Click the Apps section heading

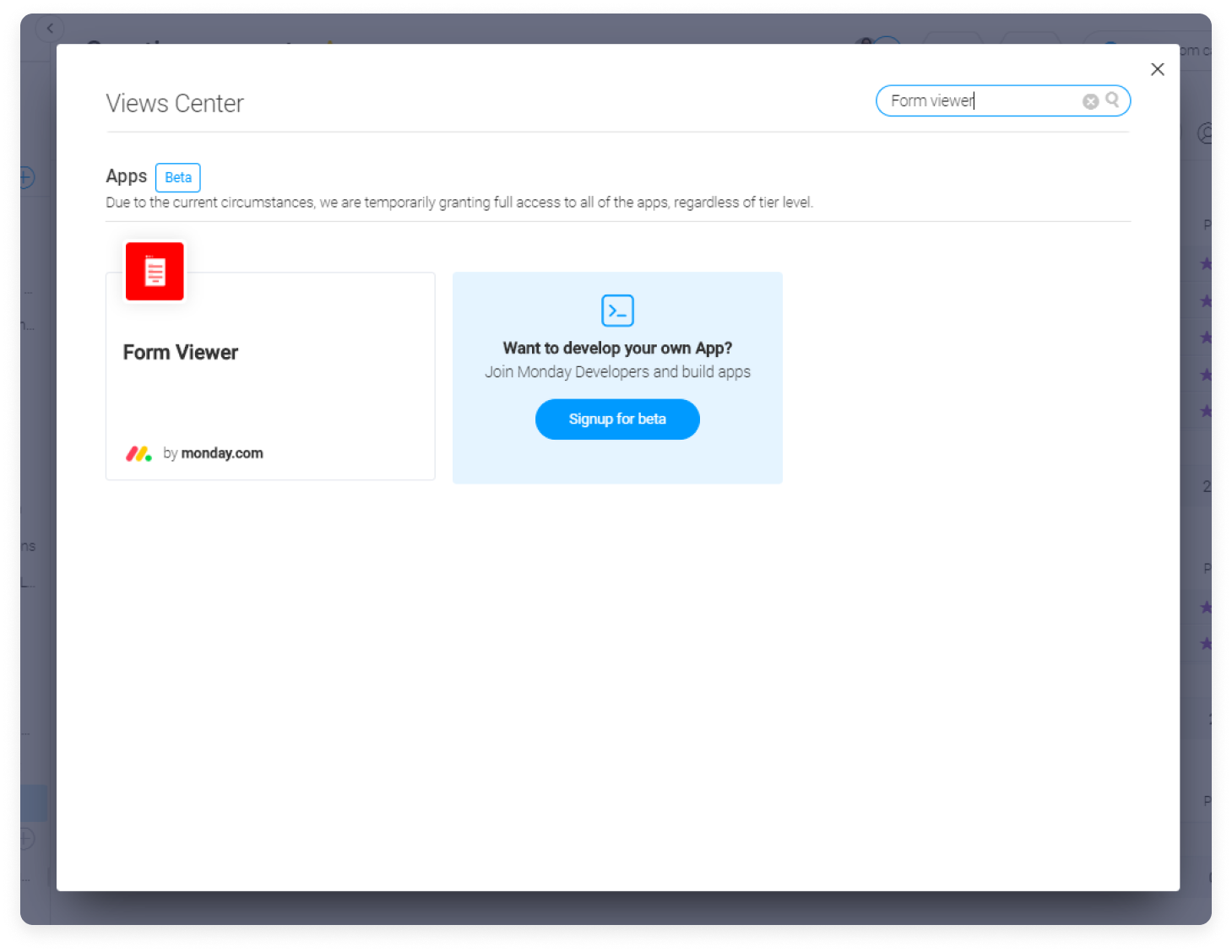coord(127,176)
